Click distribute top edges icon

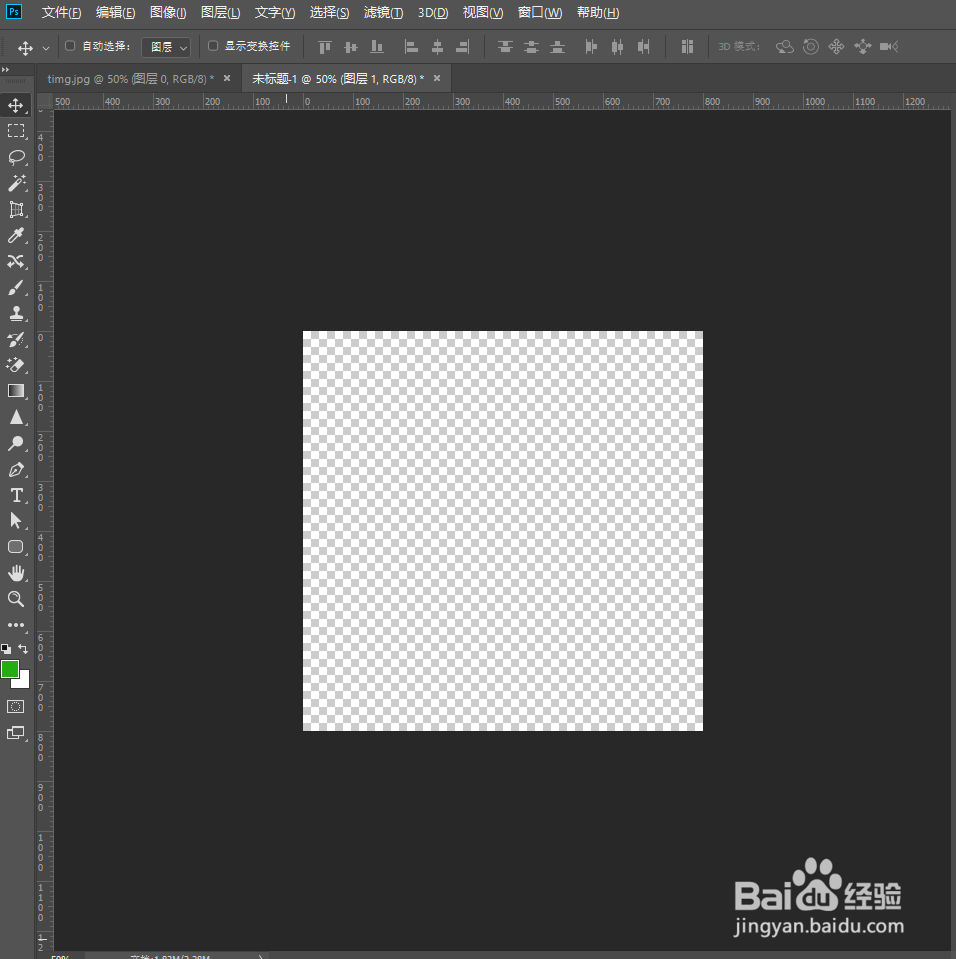[x=505, y=46]
